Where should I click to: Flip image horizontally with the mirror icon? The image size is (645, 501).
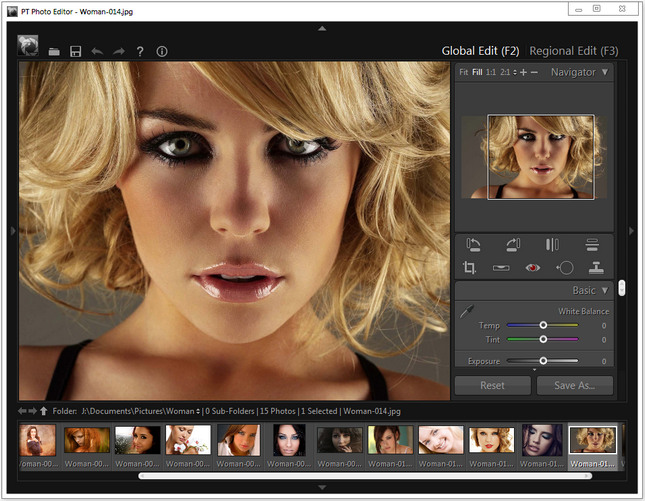pyautogui.click(x=552, y=244)
